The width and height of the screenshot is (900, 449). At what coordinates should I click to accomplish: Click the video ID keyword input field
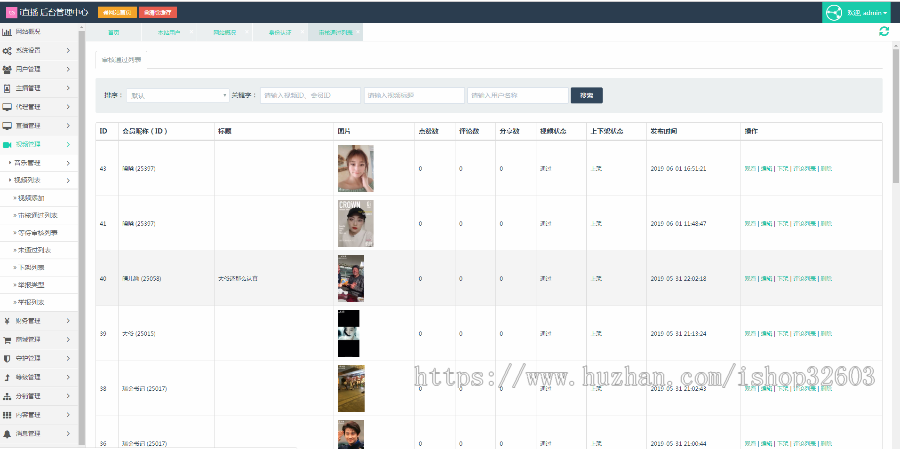coord(309,96)
